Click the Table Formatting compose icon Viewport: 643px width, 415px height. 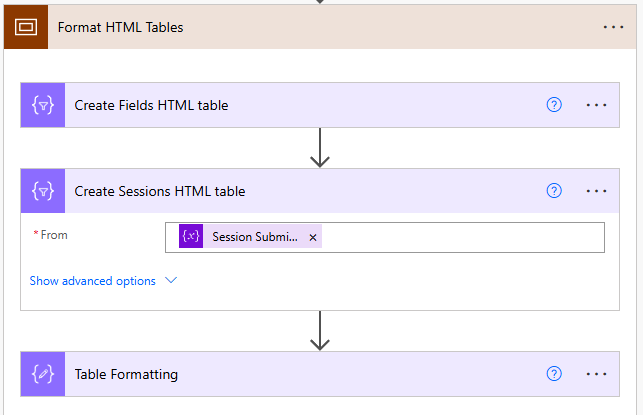[43, 375]
